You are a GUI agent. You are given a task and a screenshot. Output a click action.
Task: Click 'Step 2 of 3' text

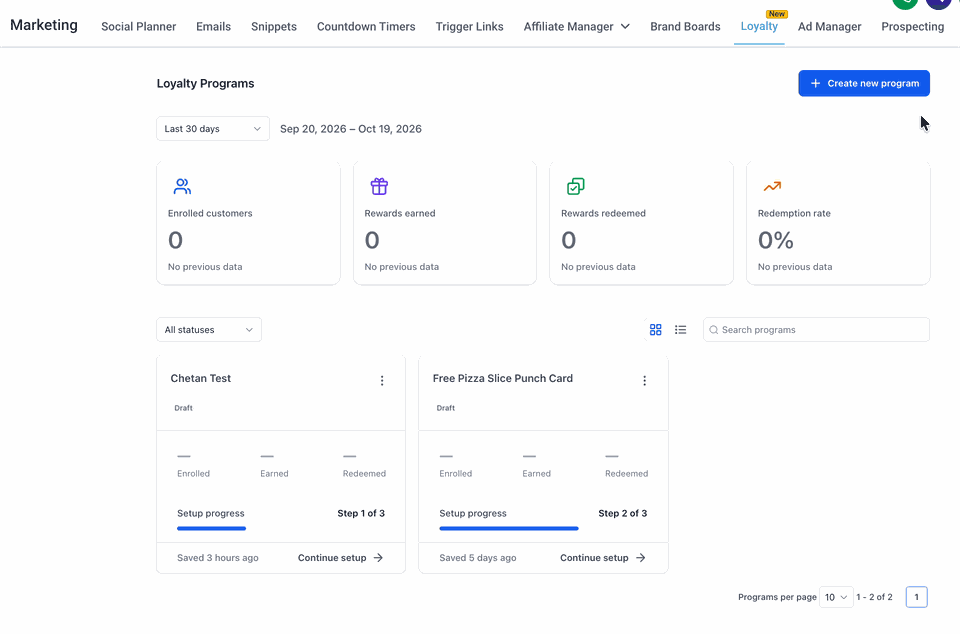[623, 513]
